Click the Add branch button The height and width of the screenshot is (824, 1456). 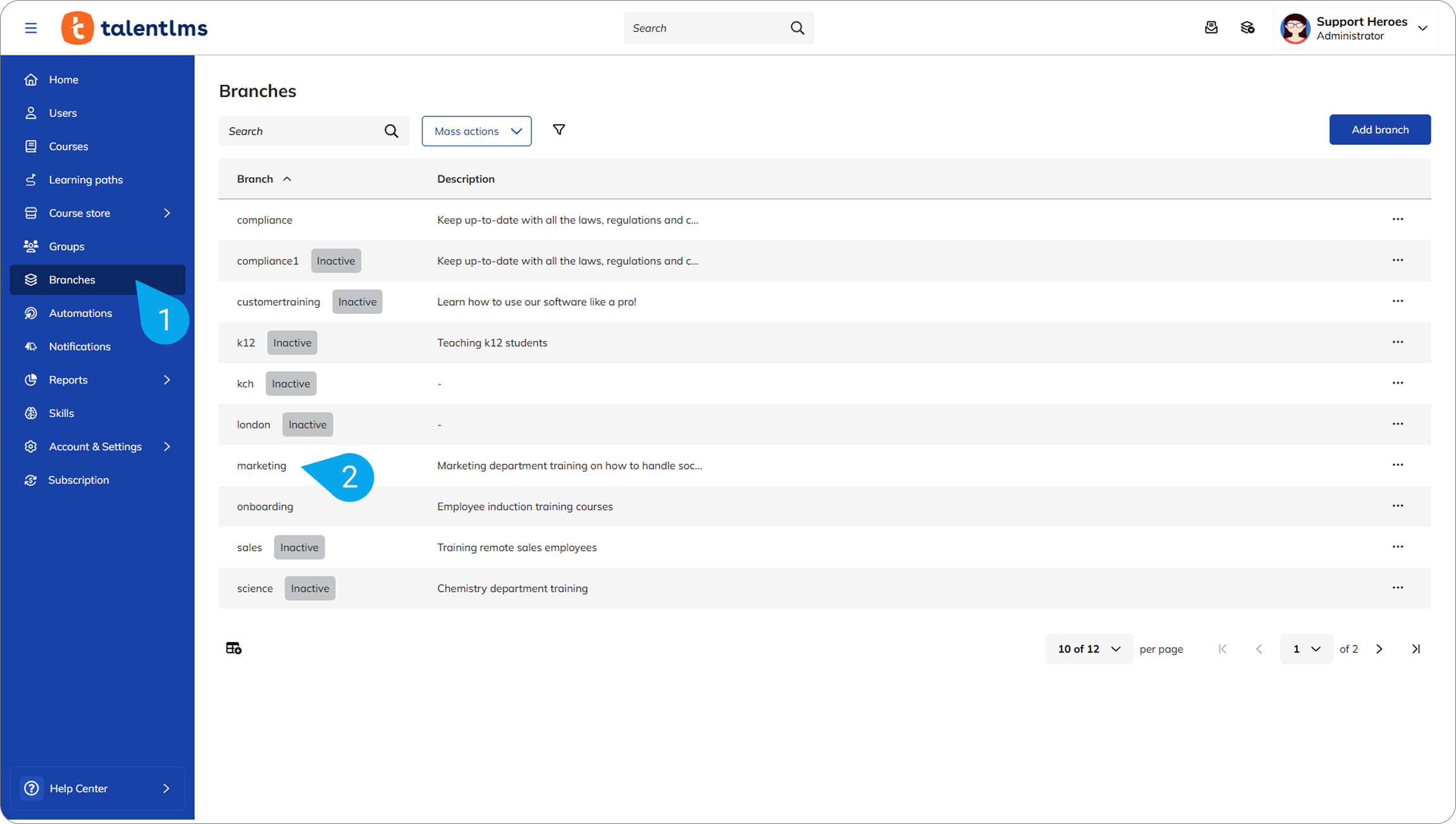(x=1379, y=130)
